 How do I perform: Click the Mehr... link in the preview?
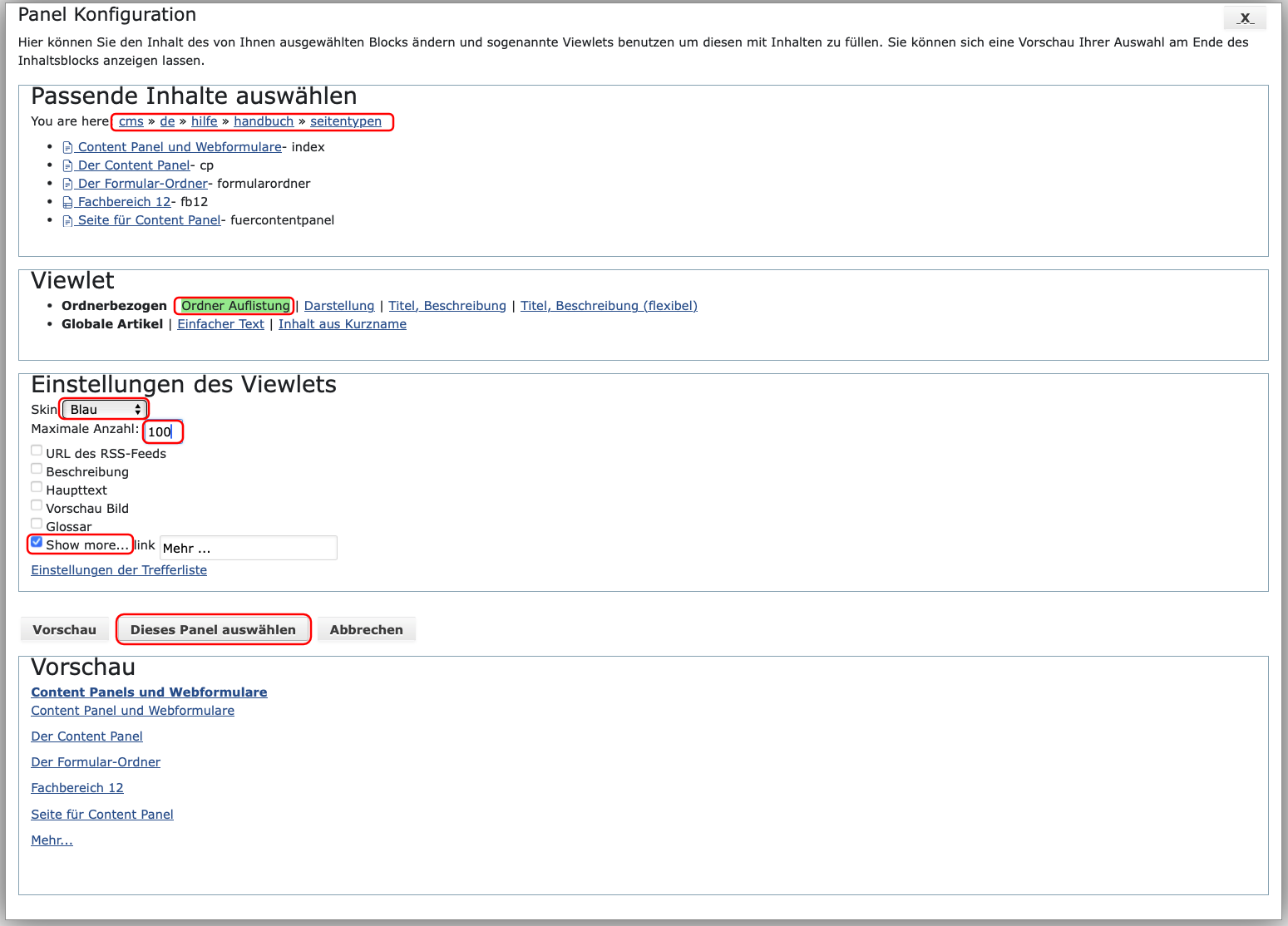[x=52, y=840]
